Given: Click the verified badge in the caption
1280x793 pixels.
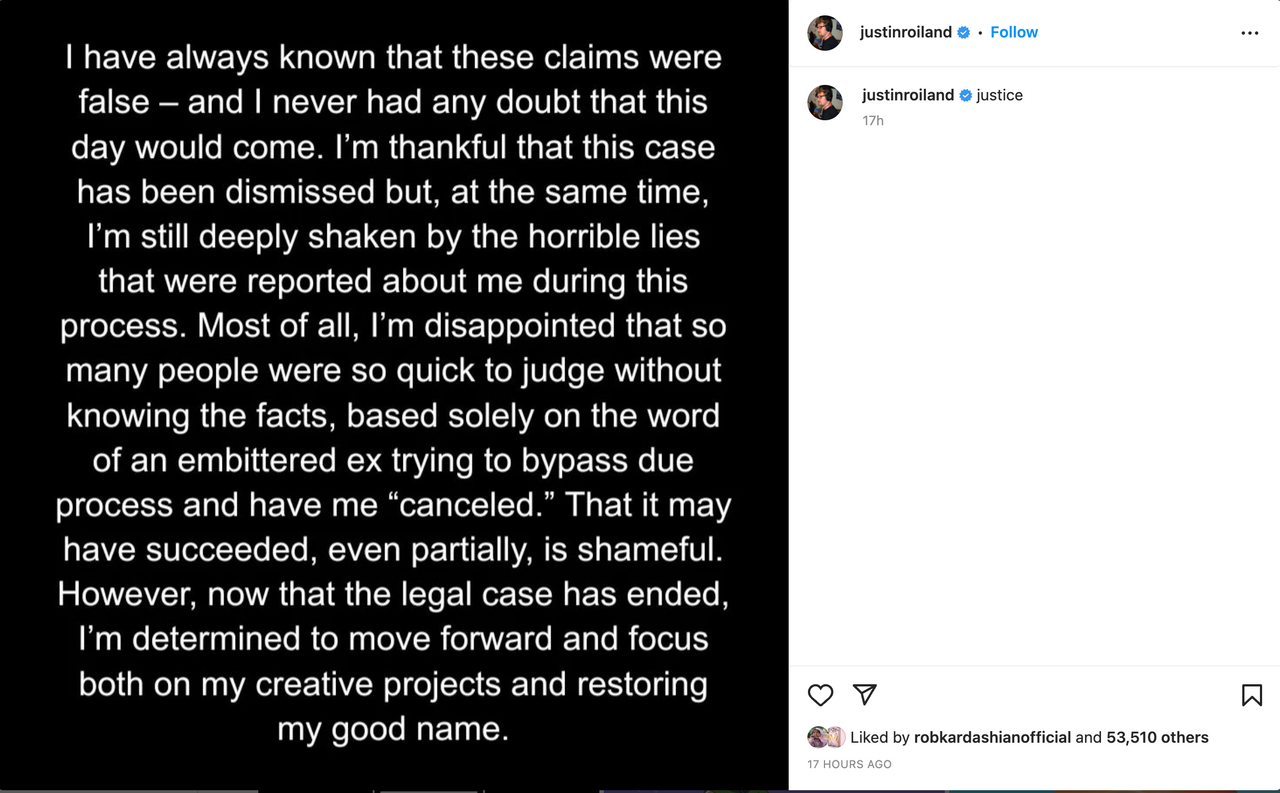Looking at the screenshot, I should click(964, 94).
